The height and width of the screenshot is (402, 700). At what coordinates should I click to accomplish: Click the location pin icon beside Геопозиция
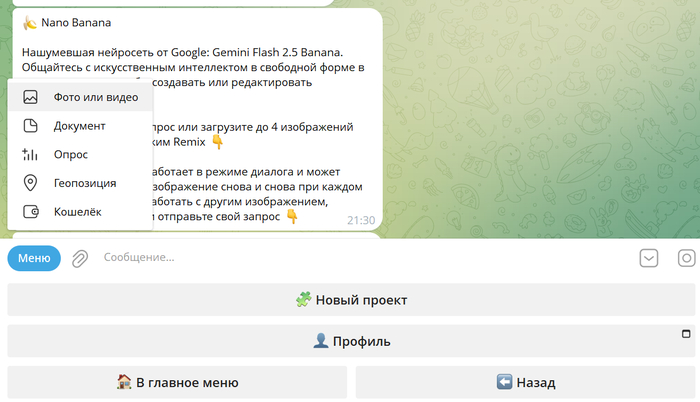click(x=30, y=183)
